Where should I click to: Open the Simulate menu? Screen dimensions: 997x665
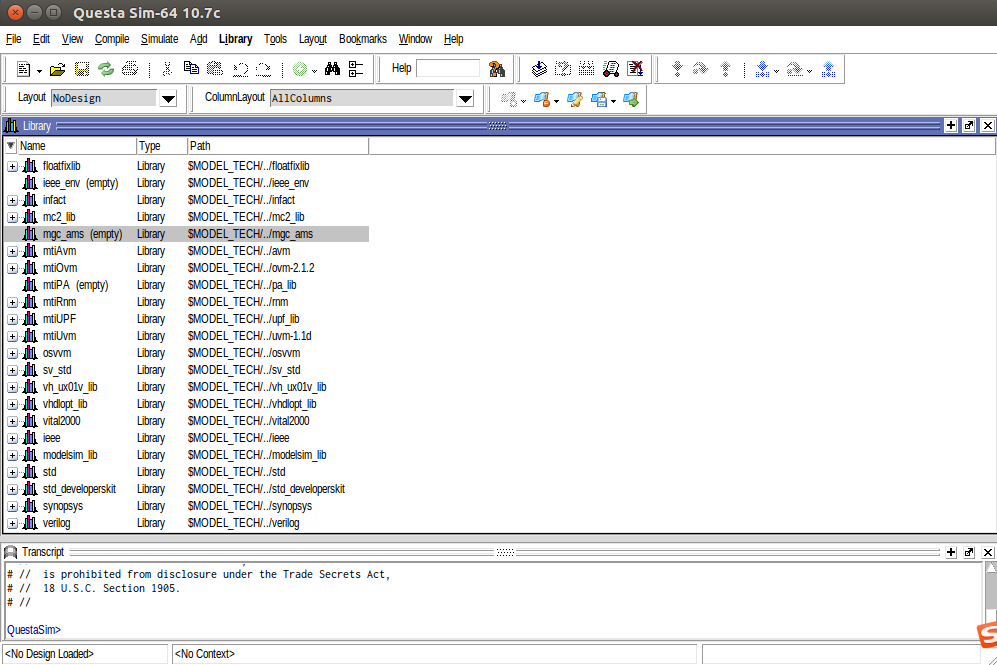pyautogui.click(x=159, y=39)
